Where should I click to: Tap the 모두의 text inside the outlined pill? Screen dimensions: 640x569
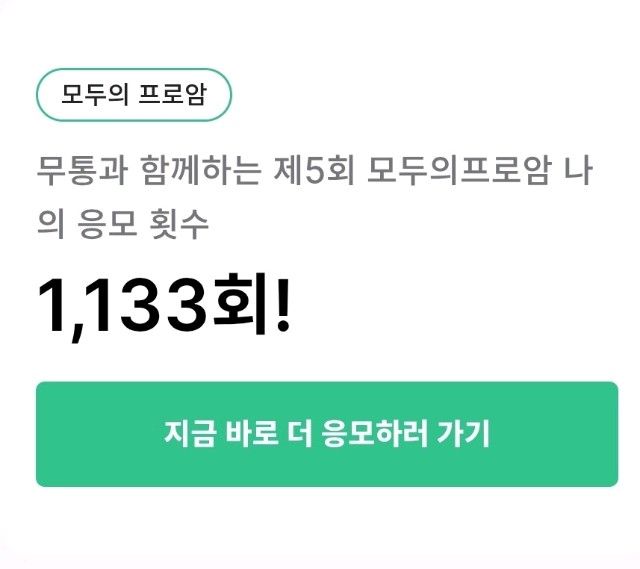pos(95,94)
